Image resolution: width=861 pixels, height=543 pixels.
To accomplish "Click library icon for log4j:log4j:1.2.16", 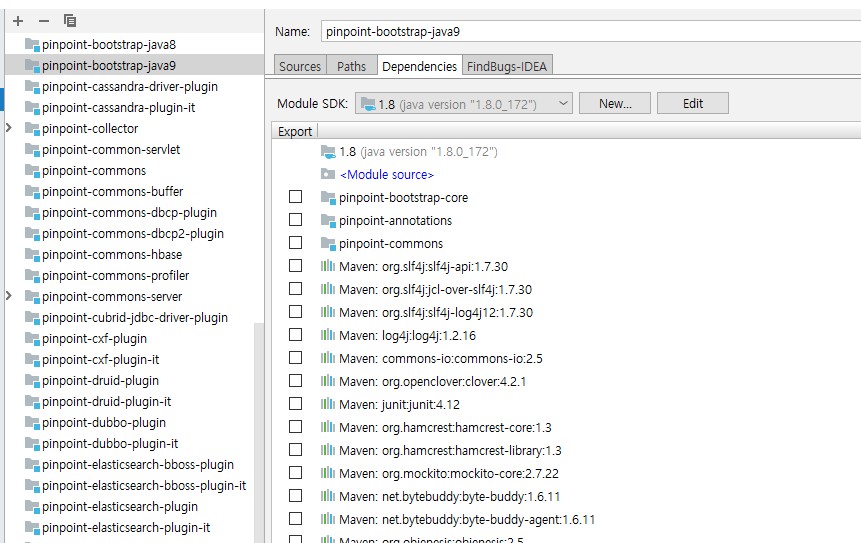I will click(x=328, y=335).
